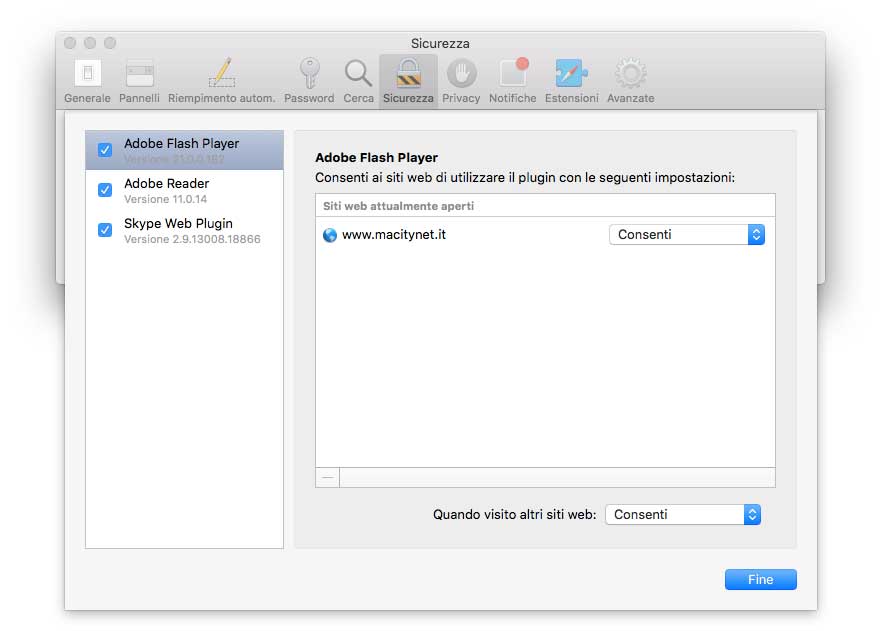Click the window close button
The image size is (881, 631).
70,43
